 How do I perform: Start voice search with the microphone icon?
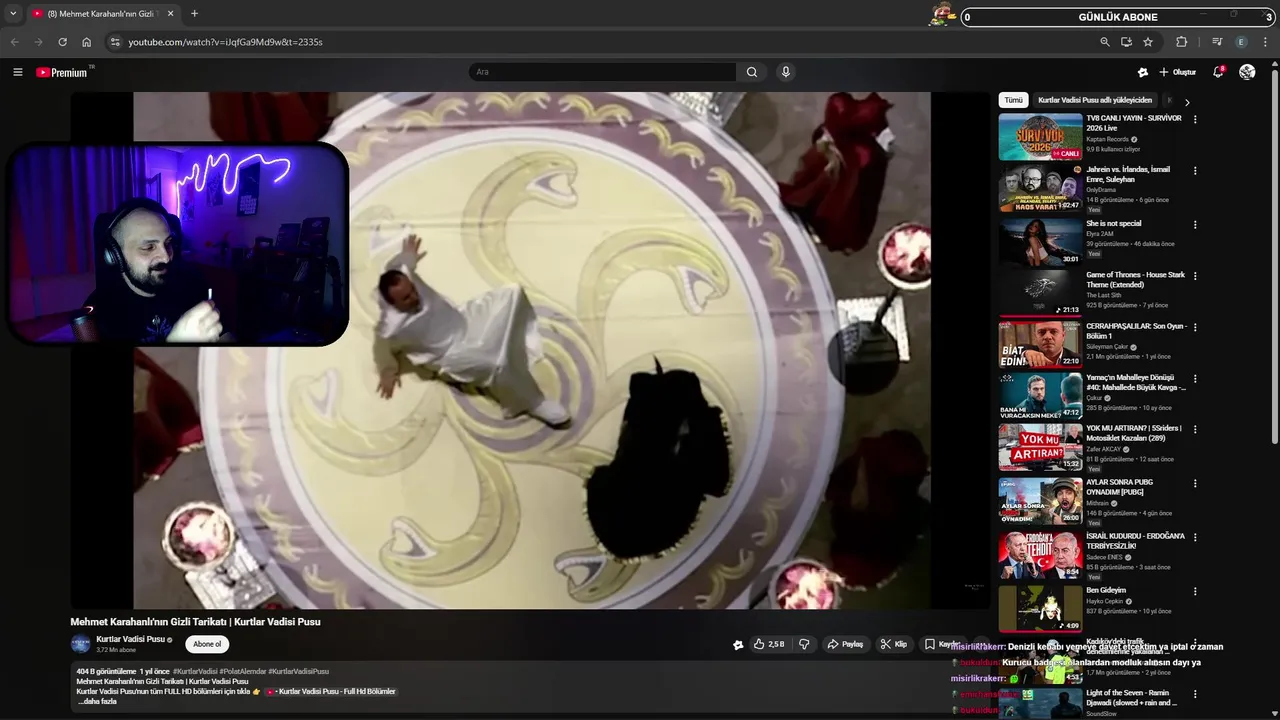point(786,72)
